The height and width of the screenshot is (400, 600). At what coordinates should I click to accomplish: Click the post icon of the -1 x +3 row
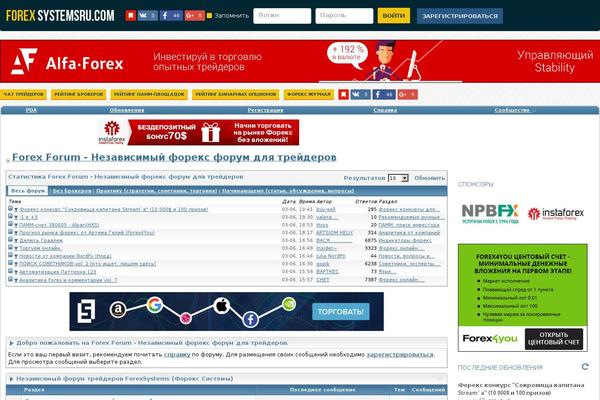pos(10,216)
